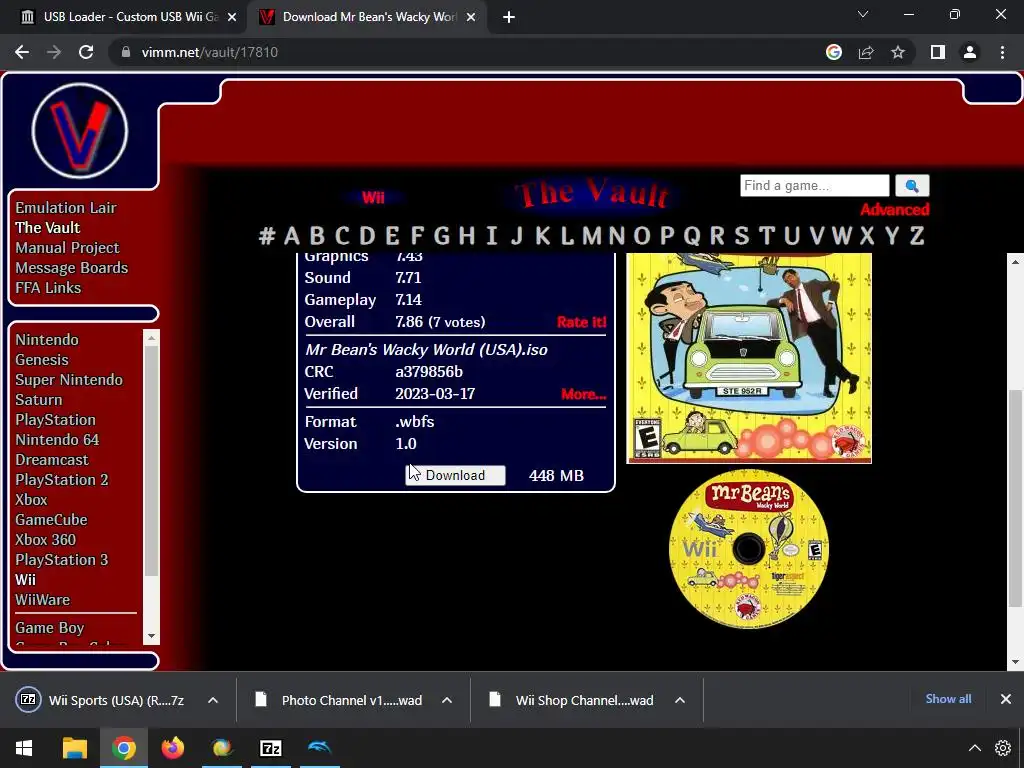Select WiiWare system

pos(42,600)
